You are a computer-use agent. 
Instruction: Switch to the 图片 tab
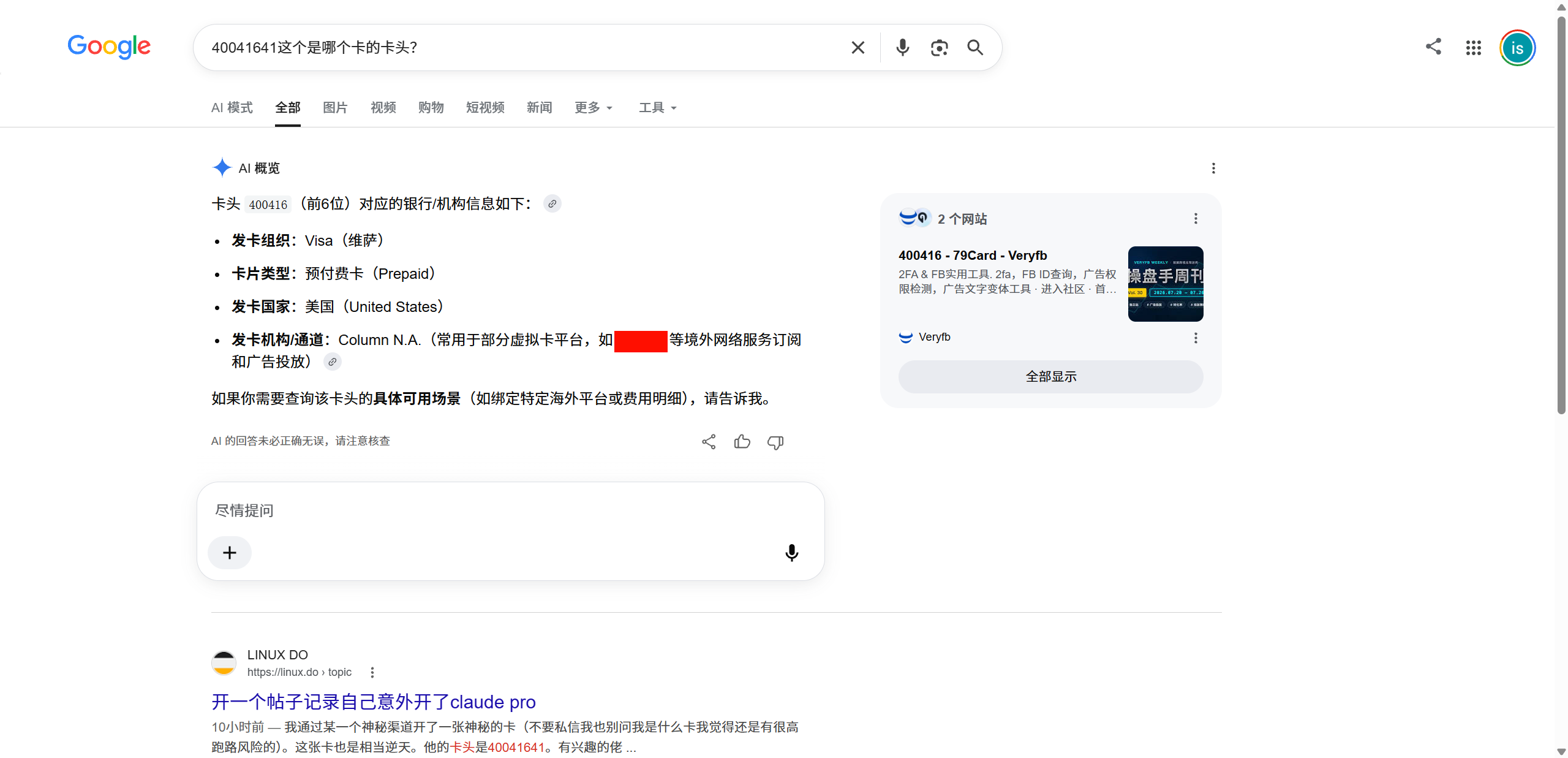tap(335, 108)
